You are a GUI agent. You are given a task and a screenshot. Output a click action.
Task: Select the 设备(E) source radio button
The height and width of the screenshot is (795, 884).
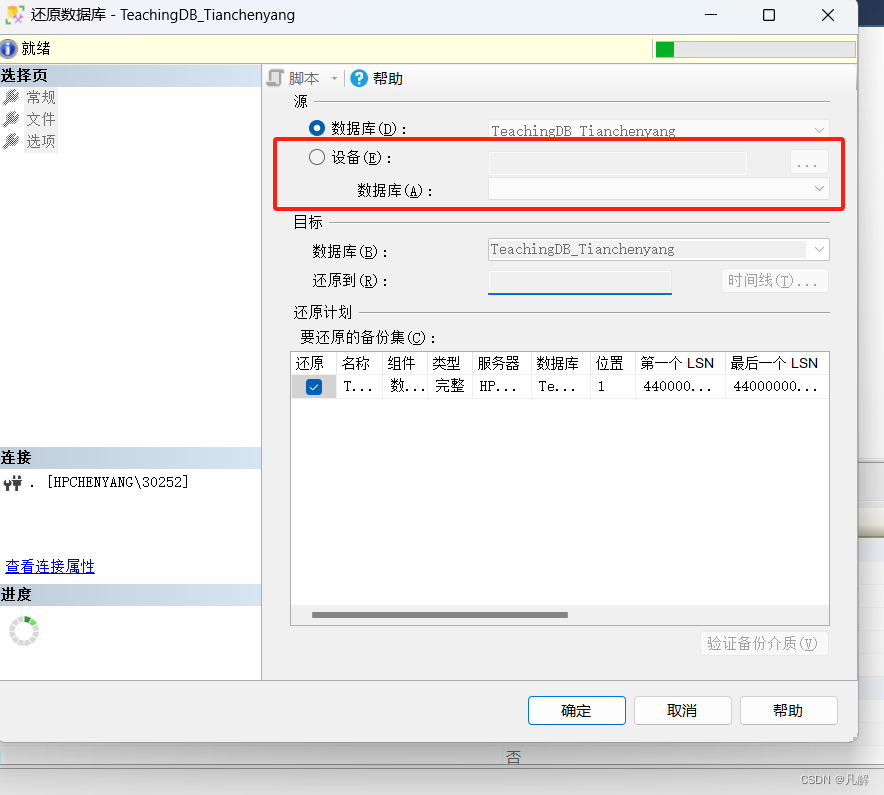(317, 157)
